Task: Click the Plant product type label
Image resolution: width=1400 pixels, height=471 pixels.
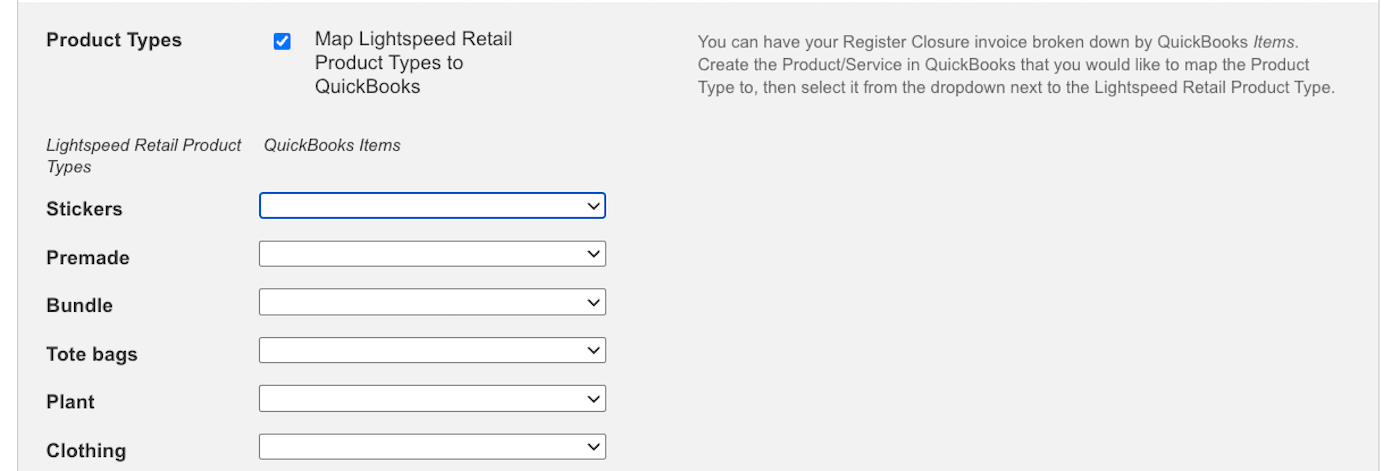Action: pos(70,402)
